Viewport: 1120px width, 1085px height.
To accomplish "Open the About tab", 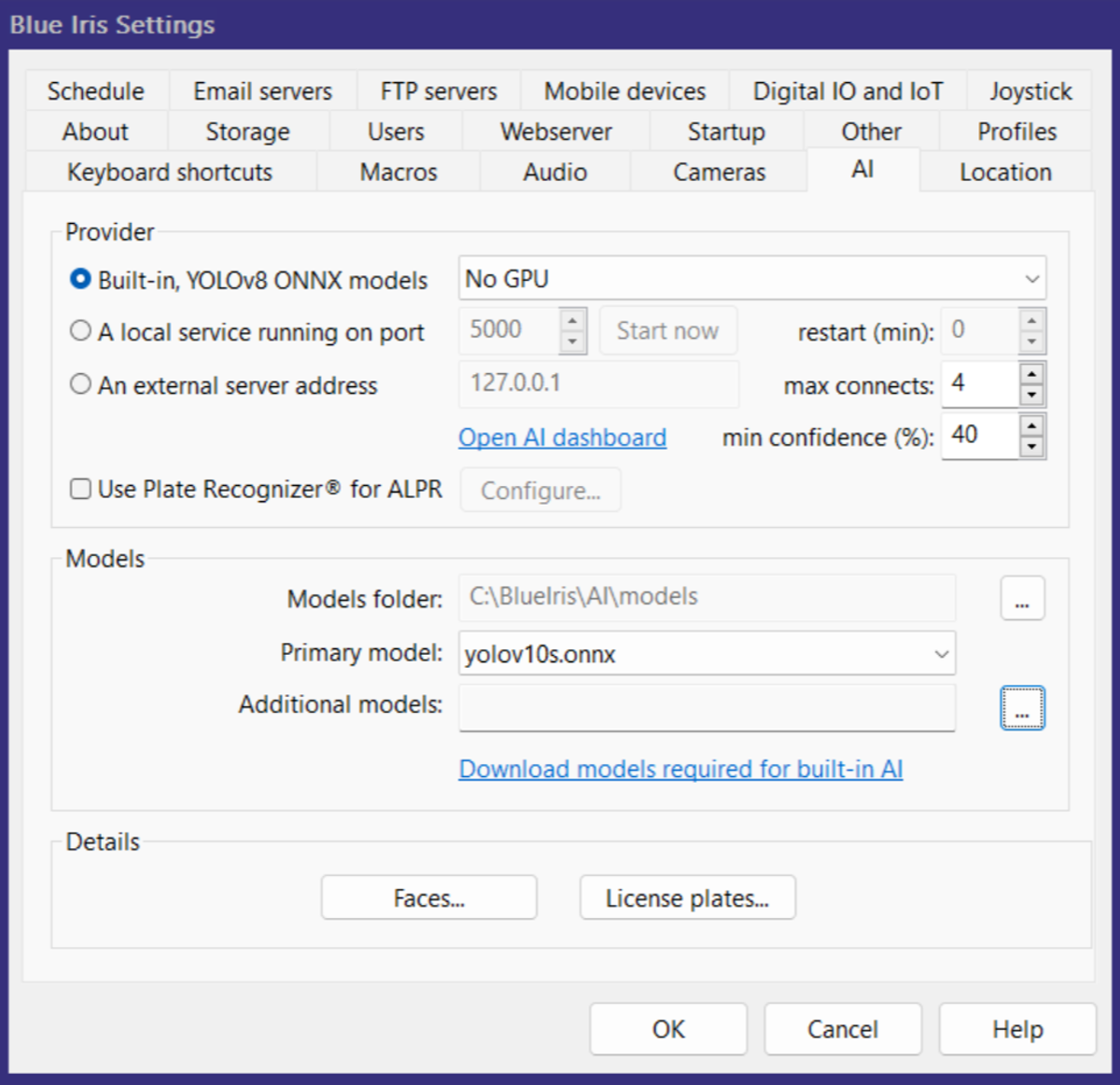I will (96, 132).
